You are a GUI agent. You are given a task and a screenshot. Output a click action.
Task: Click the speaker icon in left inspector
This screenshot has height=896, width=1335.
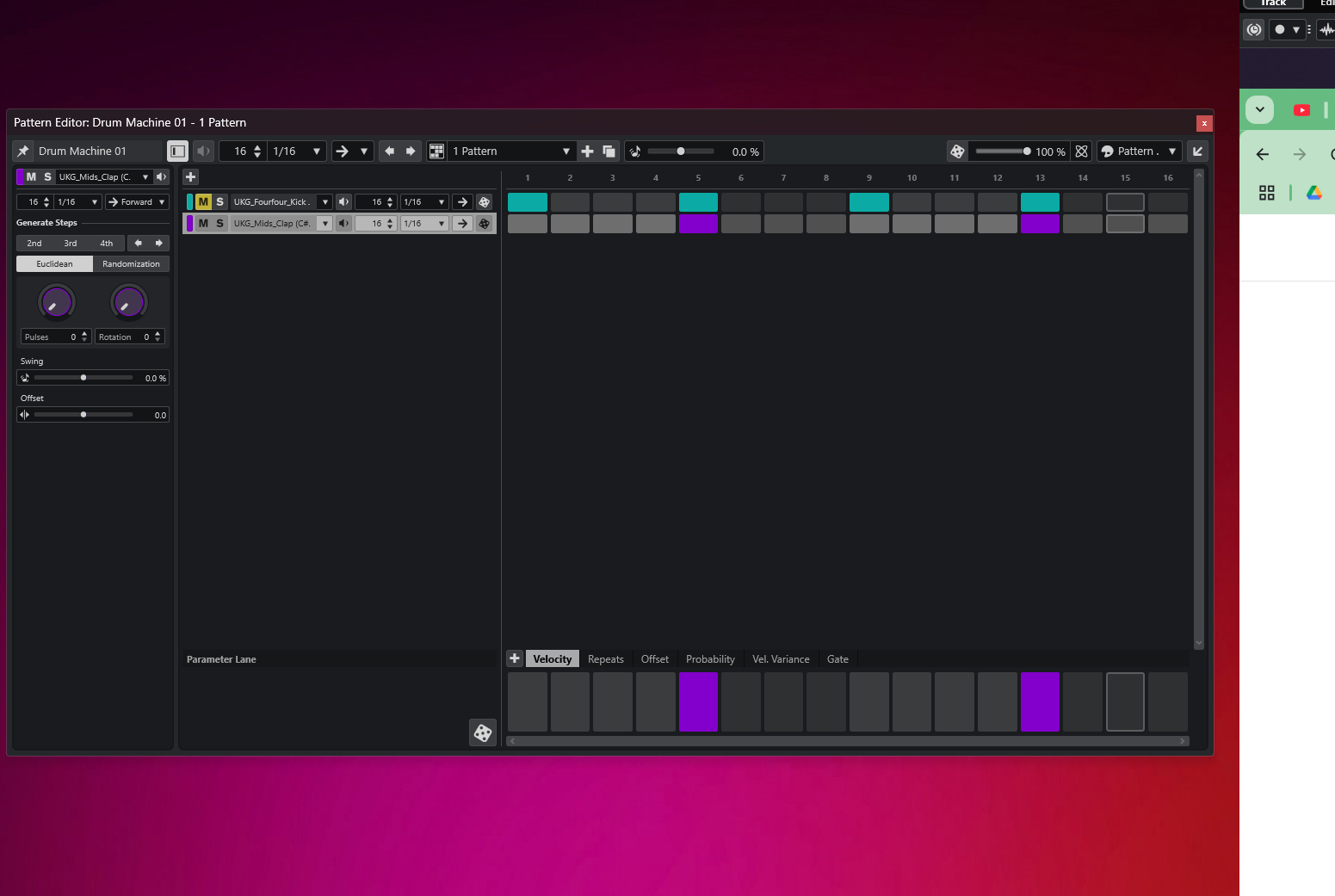coord(161,177)
